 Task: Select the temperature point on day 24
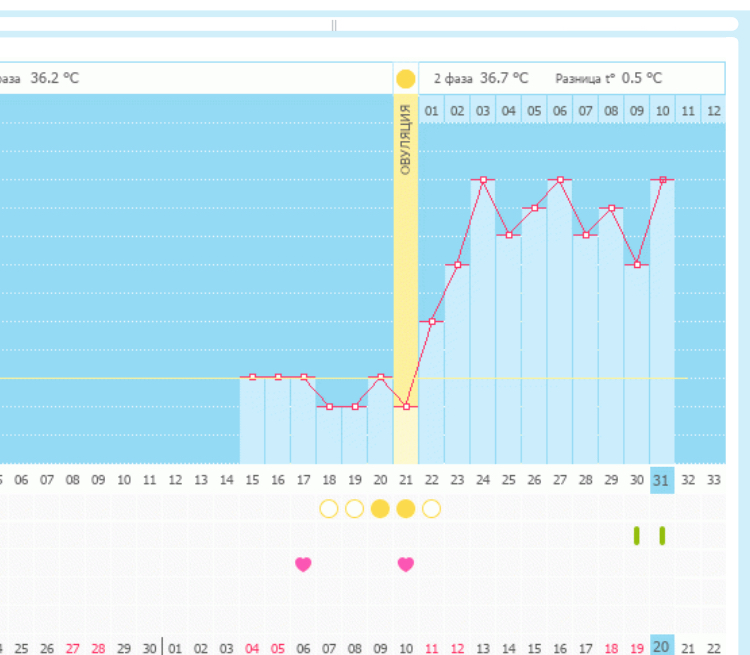tap(483, 180)
